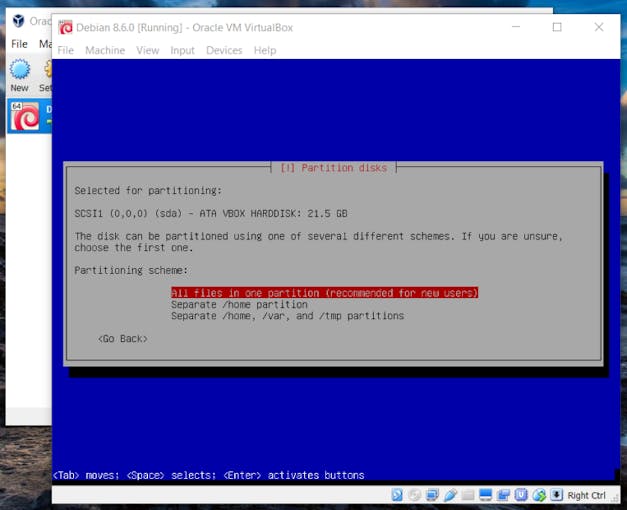The image size is (627, 510).
Task: Click the 'Partition disks' dialog title
Action: click(x=334, y=168)
